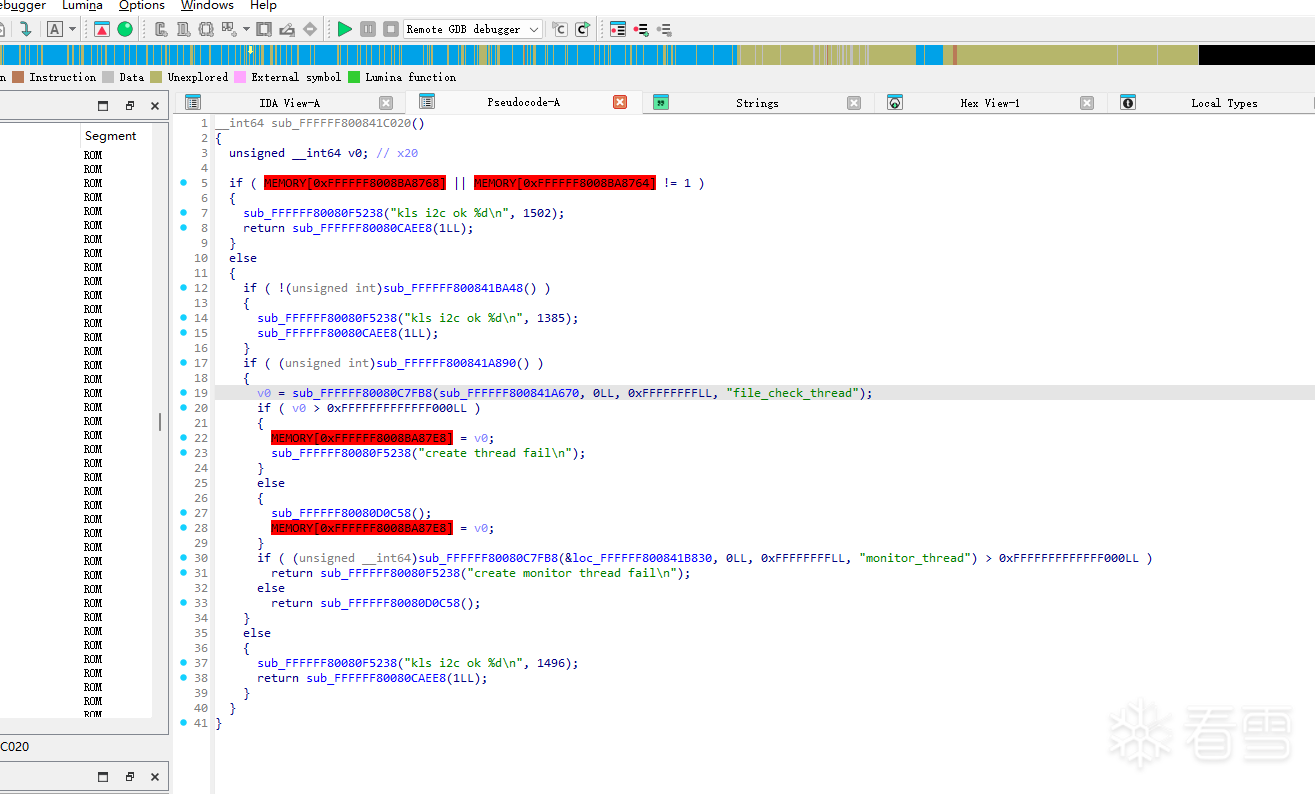Toggle breakpoint dot on line 30
Image resolution: width=1315 pixels, height=794 pixels.
[183, 558]
